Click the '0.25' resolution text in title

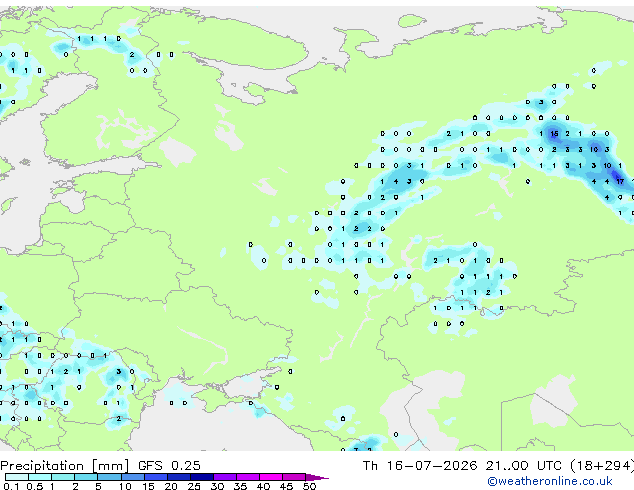[186, 466]
